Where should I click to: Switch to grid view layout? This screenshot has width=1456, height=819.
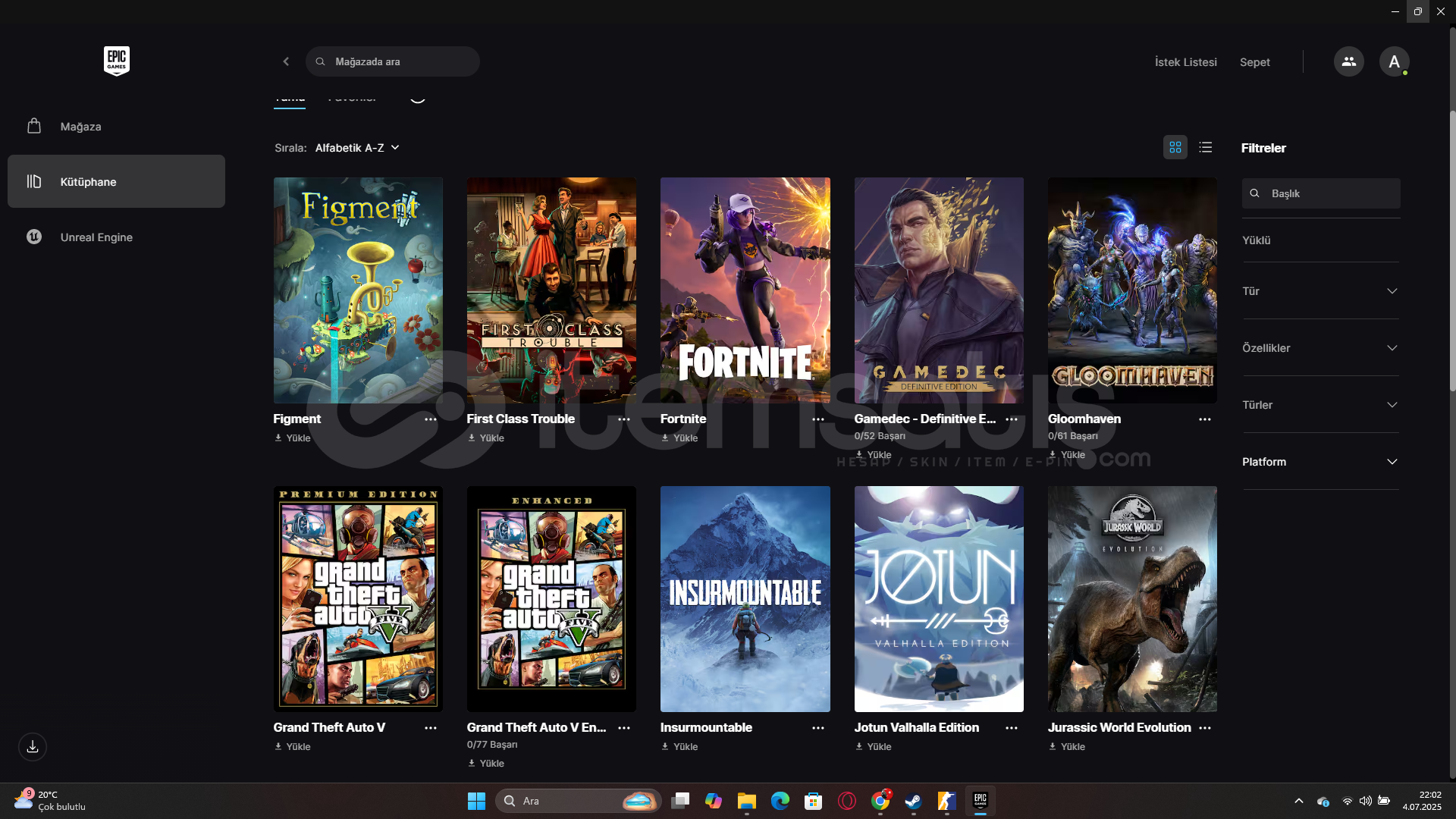click(x=1175, y=147)
